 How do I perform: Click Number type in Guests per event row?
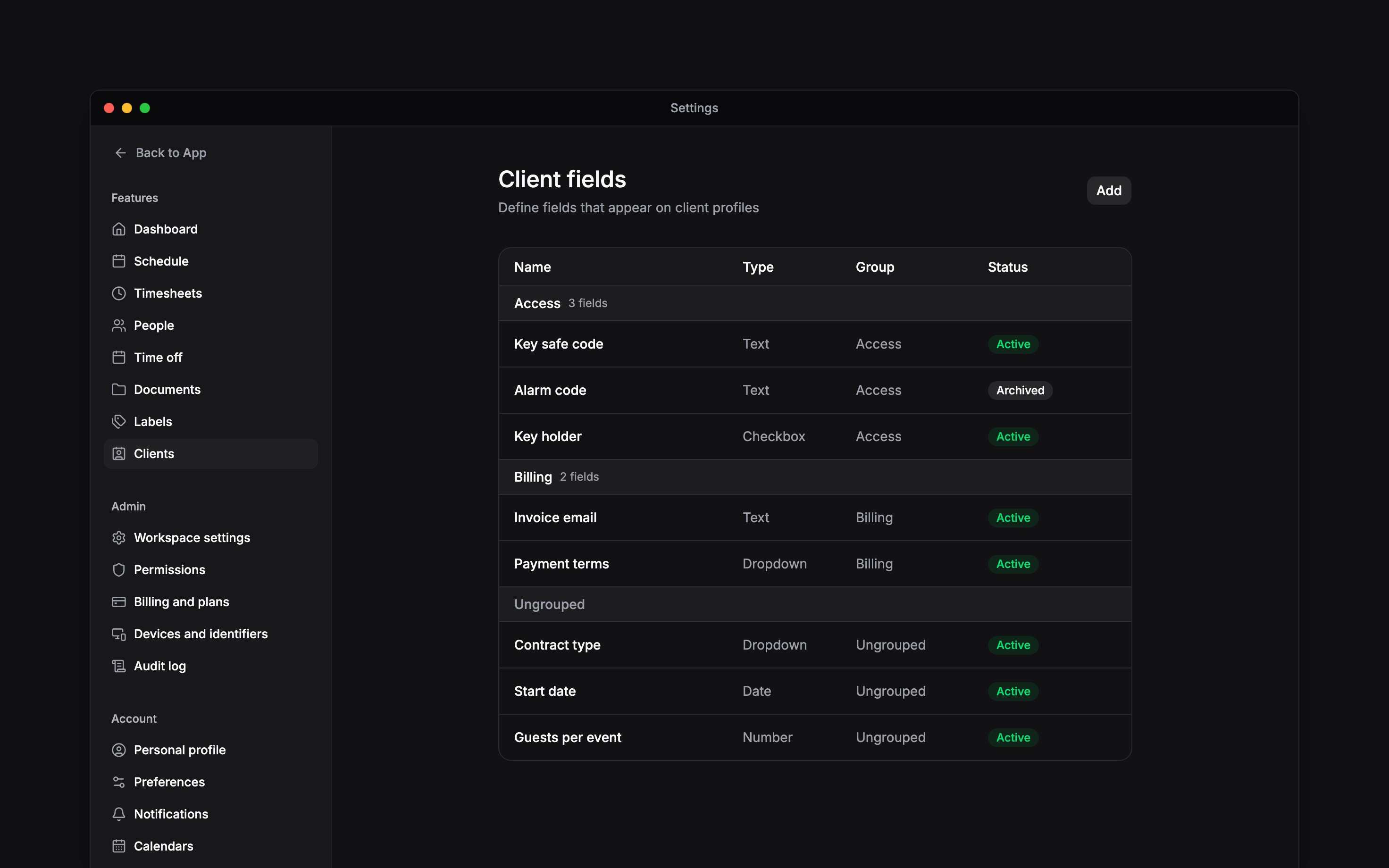[767, 738]
